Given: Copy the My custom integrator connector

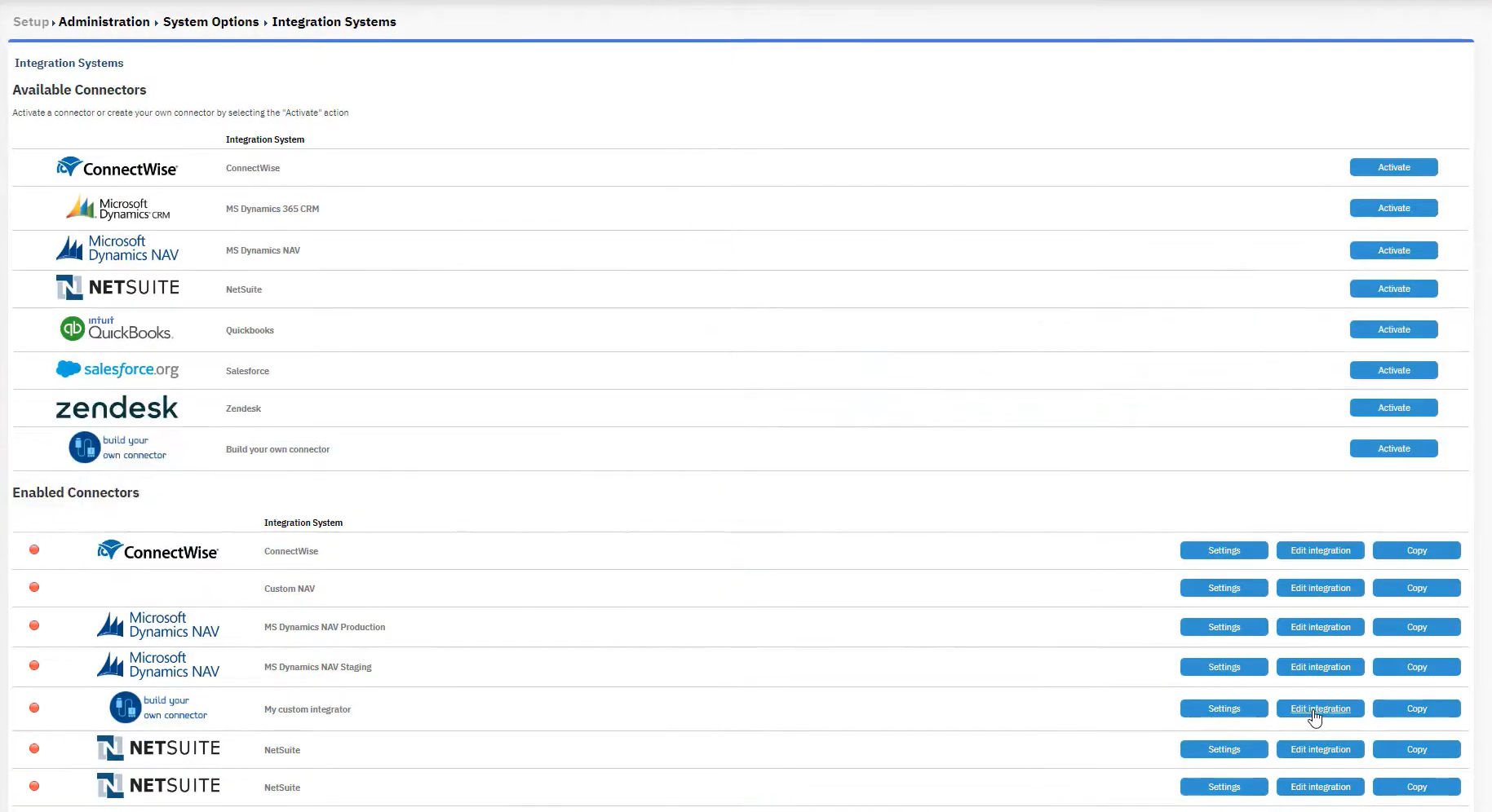Looking at the screenshot, I should pos(1416,708).
